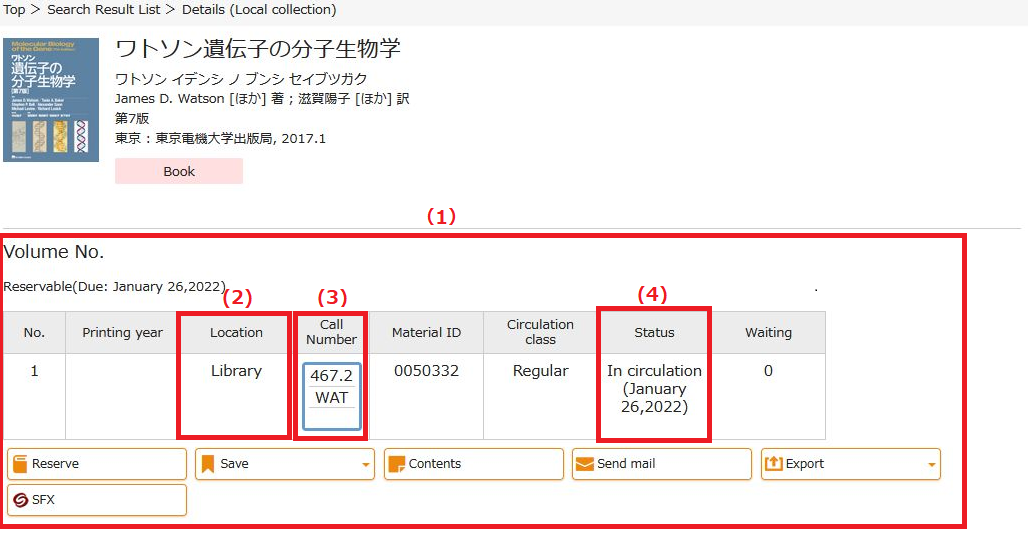Click the Export upload icon
This screenshot has height=535, width=1028.
coord(774,464)
